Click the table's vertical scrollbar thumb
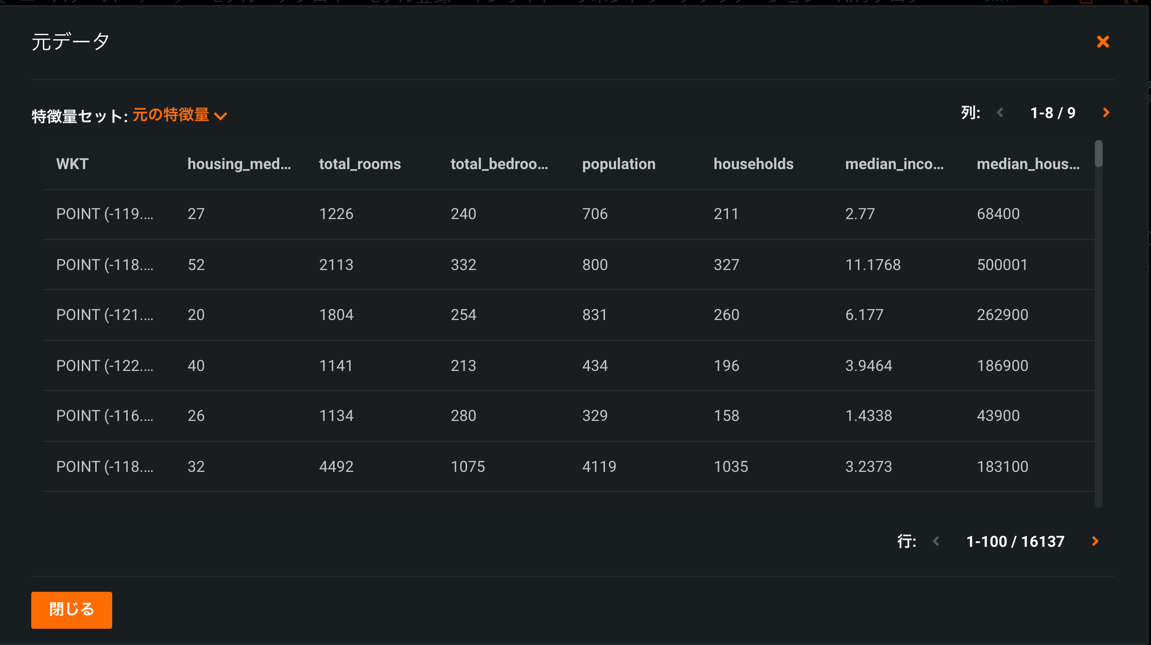The height and width of the screenshot is (645, 1151). point(1098,154)
